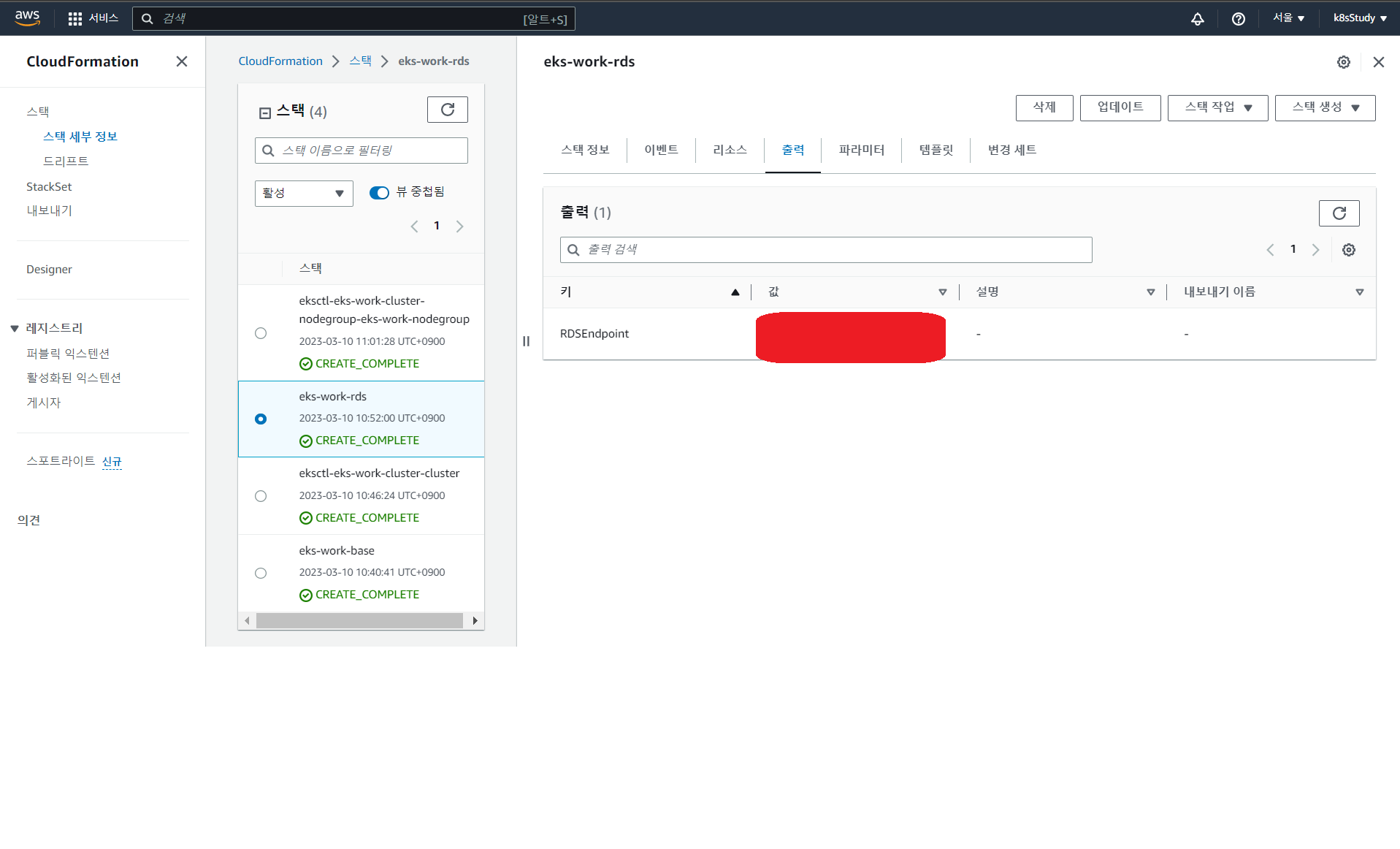The width and height of the screenshot is (1400, 849).
Task: Go to next page of outputs
Action: pos(1315,250)
